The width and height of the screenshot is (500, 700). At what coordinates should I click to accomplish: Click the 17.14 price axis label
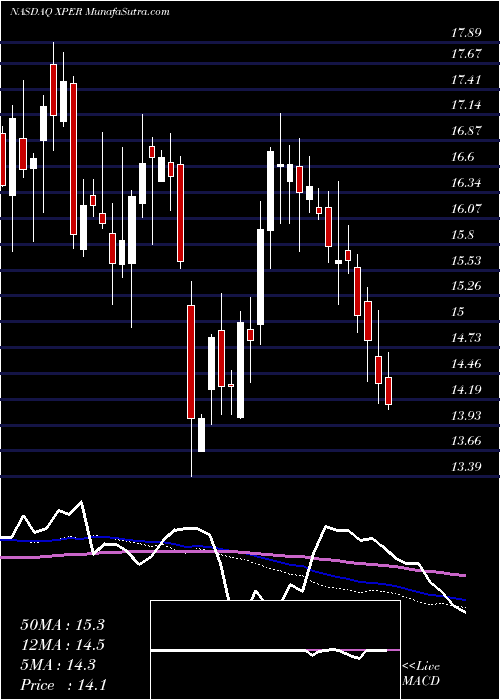[x=466, y=105]
